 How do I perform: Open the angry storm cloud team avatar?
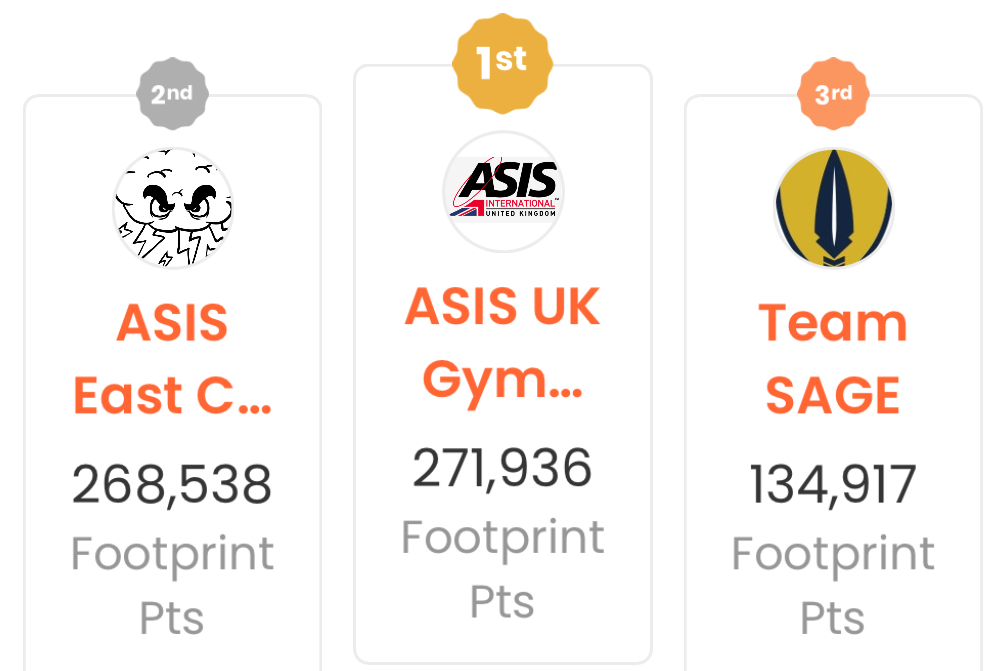[173, 208]
